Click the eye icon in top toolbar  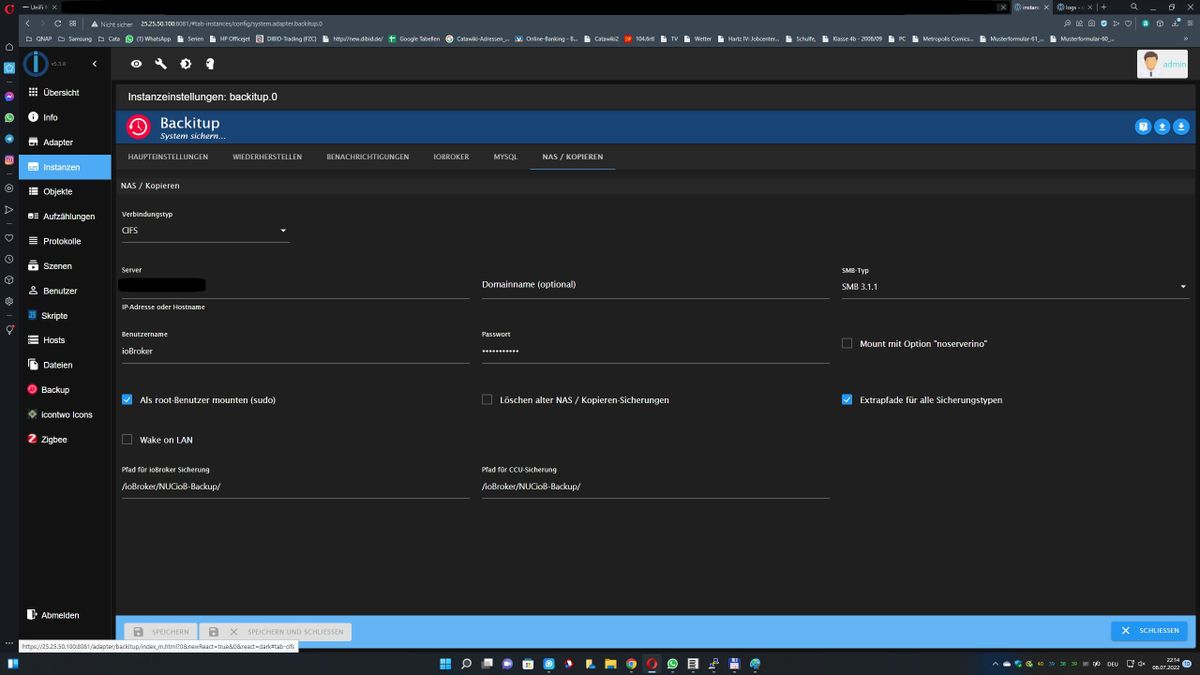point(136,64)
